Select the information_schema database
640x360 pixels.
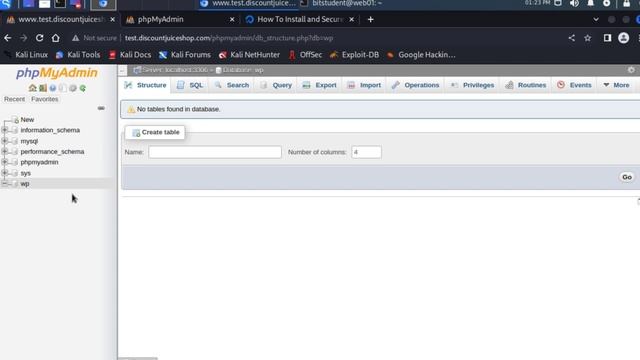point(50,130)
